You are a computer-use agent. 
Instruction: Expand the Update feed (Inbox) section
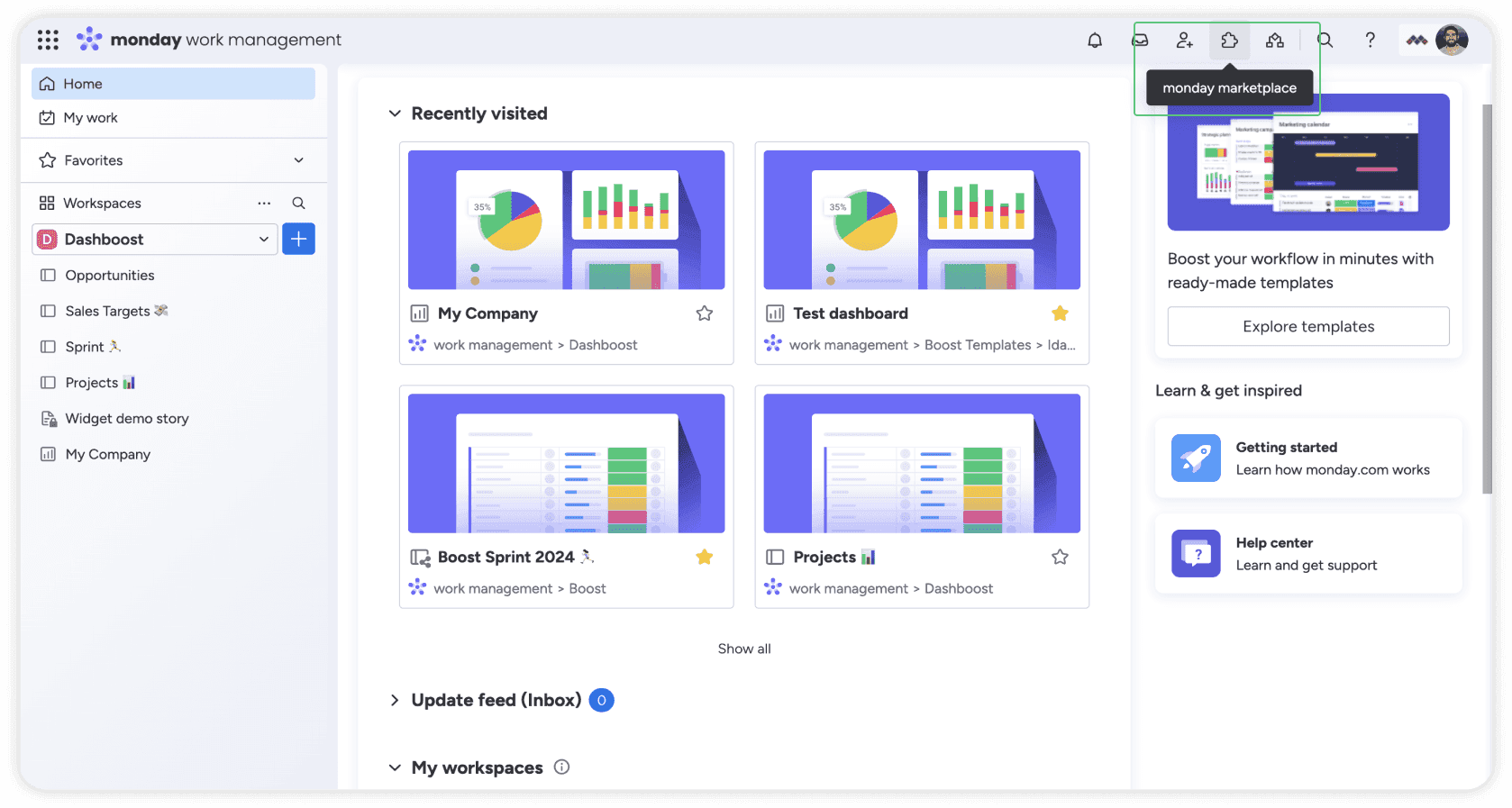click(395, 700)
